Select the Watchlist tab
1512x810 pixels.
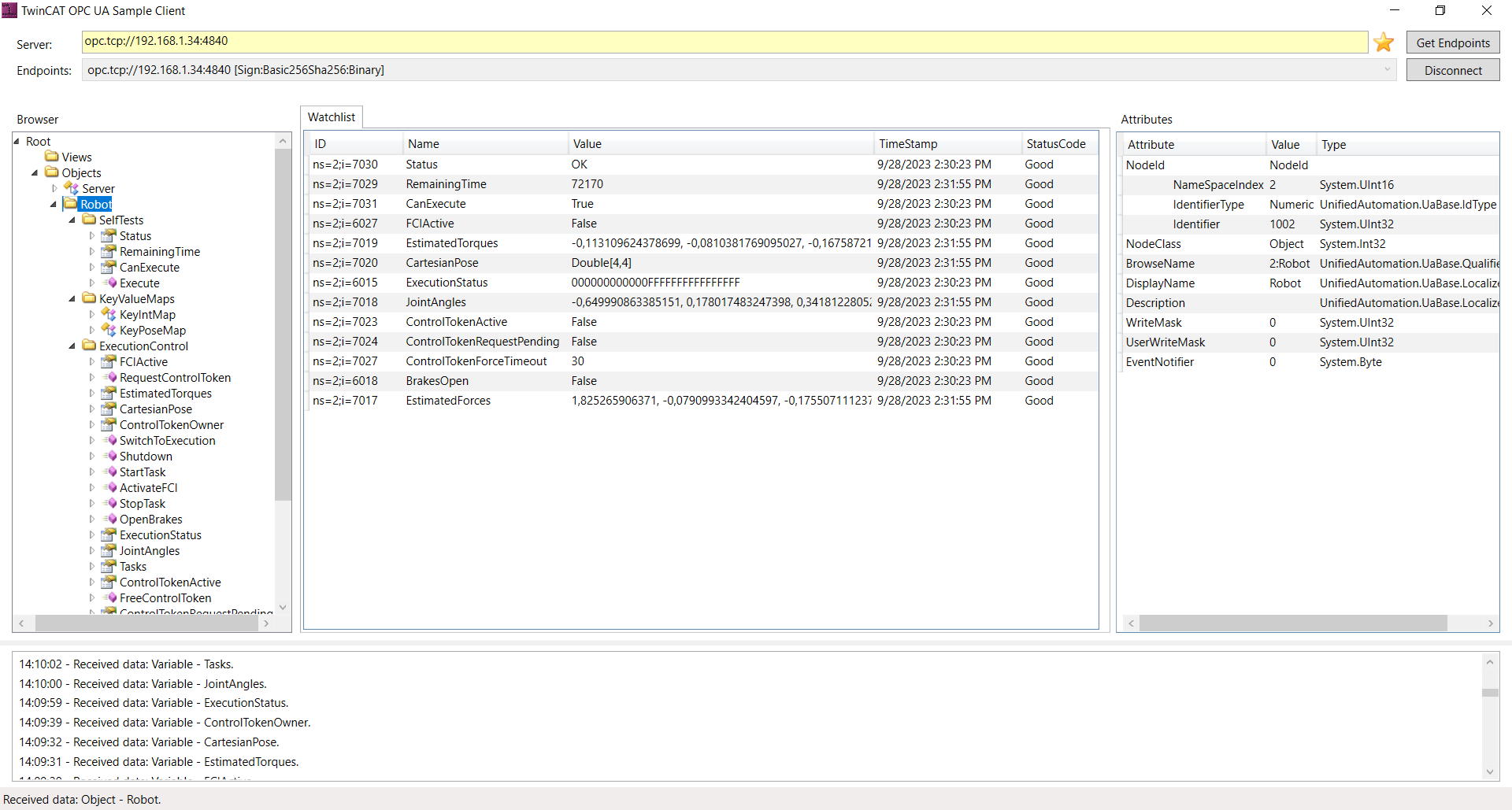point(332,117)
